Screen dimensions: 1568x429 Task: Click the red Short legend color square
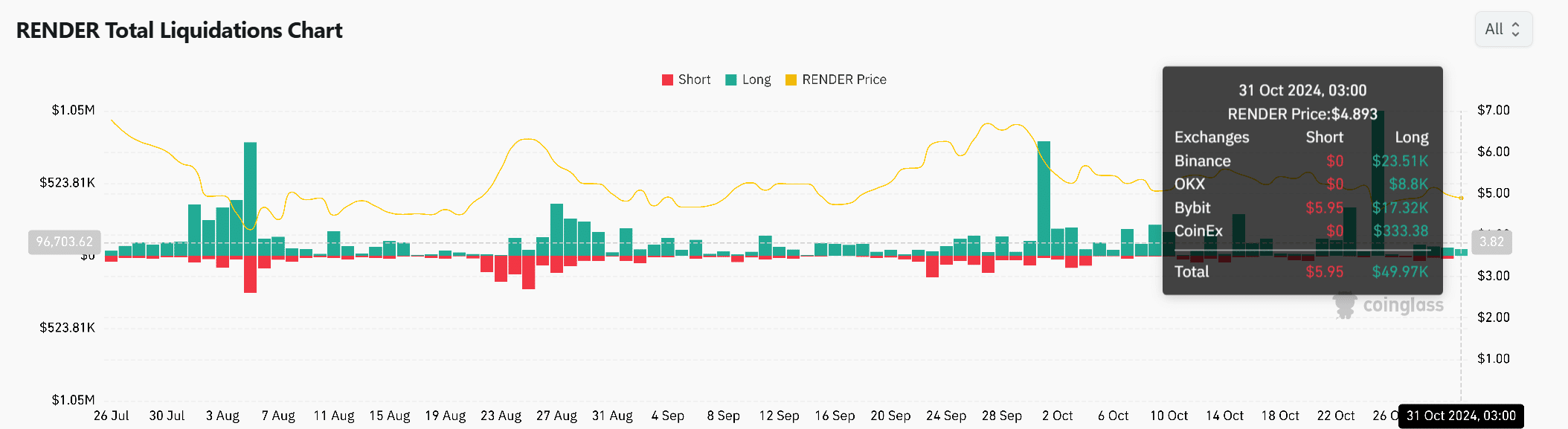pos(667,80)
